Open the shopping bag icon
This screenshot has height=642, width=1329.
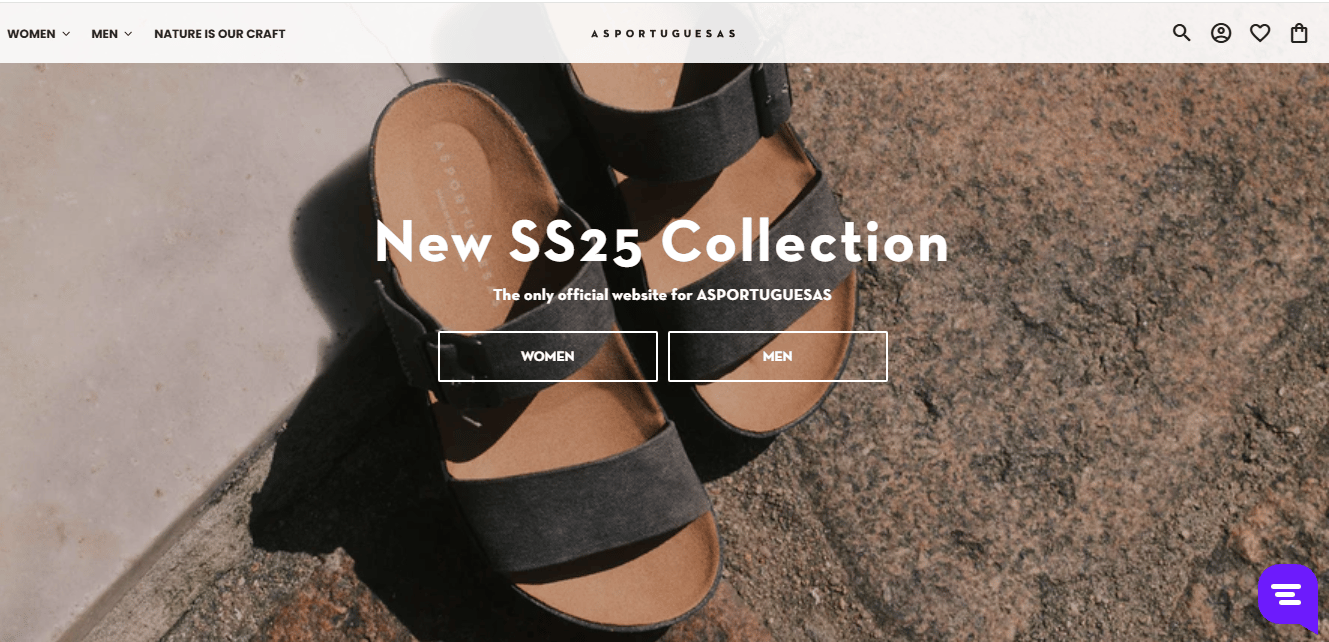tap(1299, 33)
